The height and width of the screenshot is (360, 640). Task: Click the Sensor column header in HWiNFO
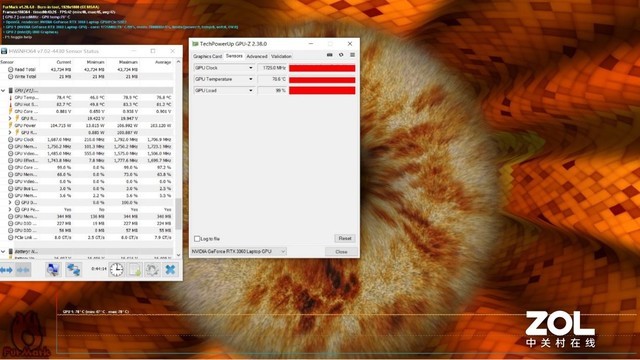[x=7, y=62]
